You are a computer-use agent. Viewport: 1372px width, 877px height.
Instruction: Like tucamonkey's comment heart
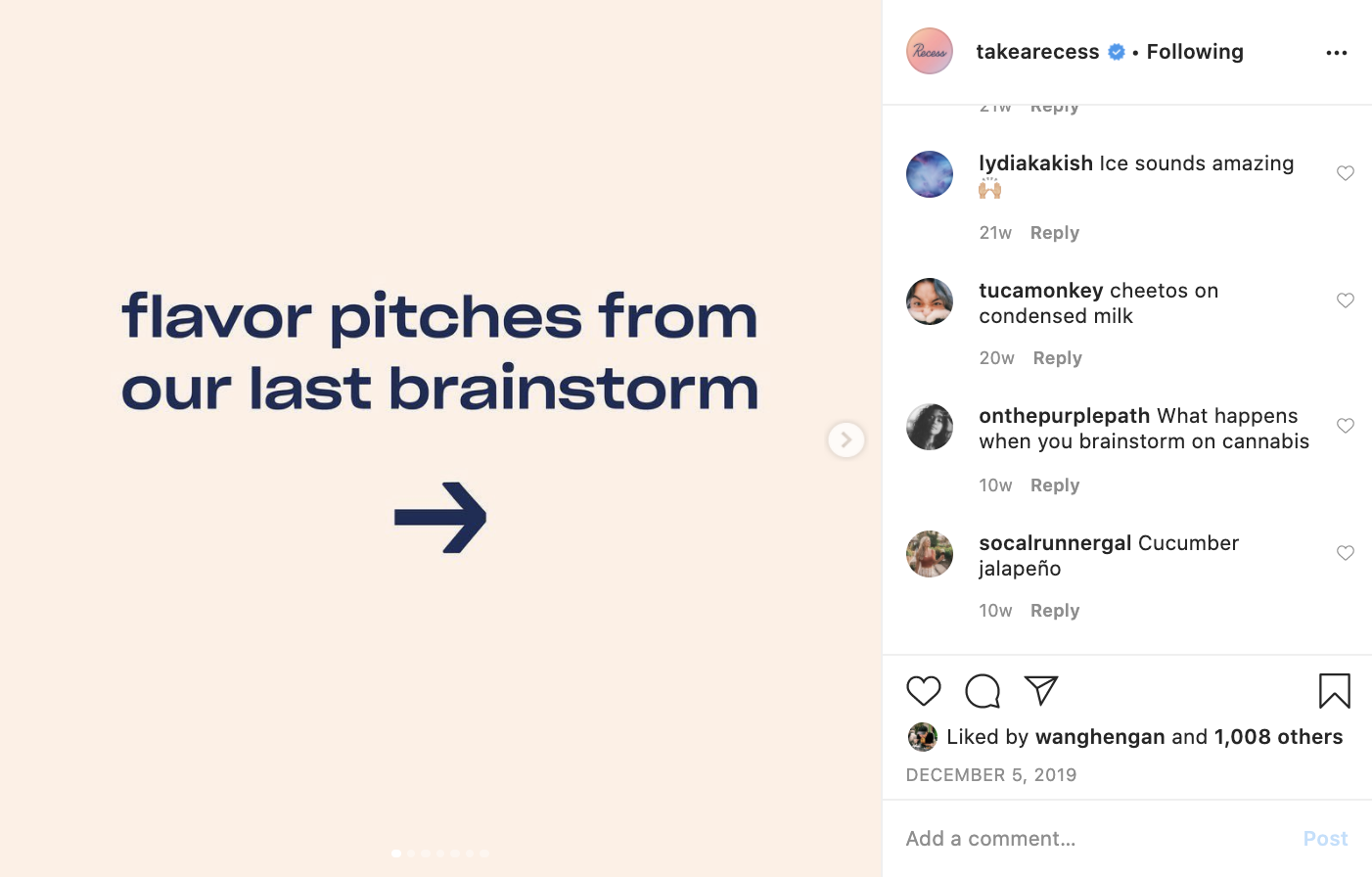click(x=1346, y=300)
